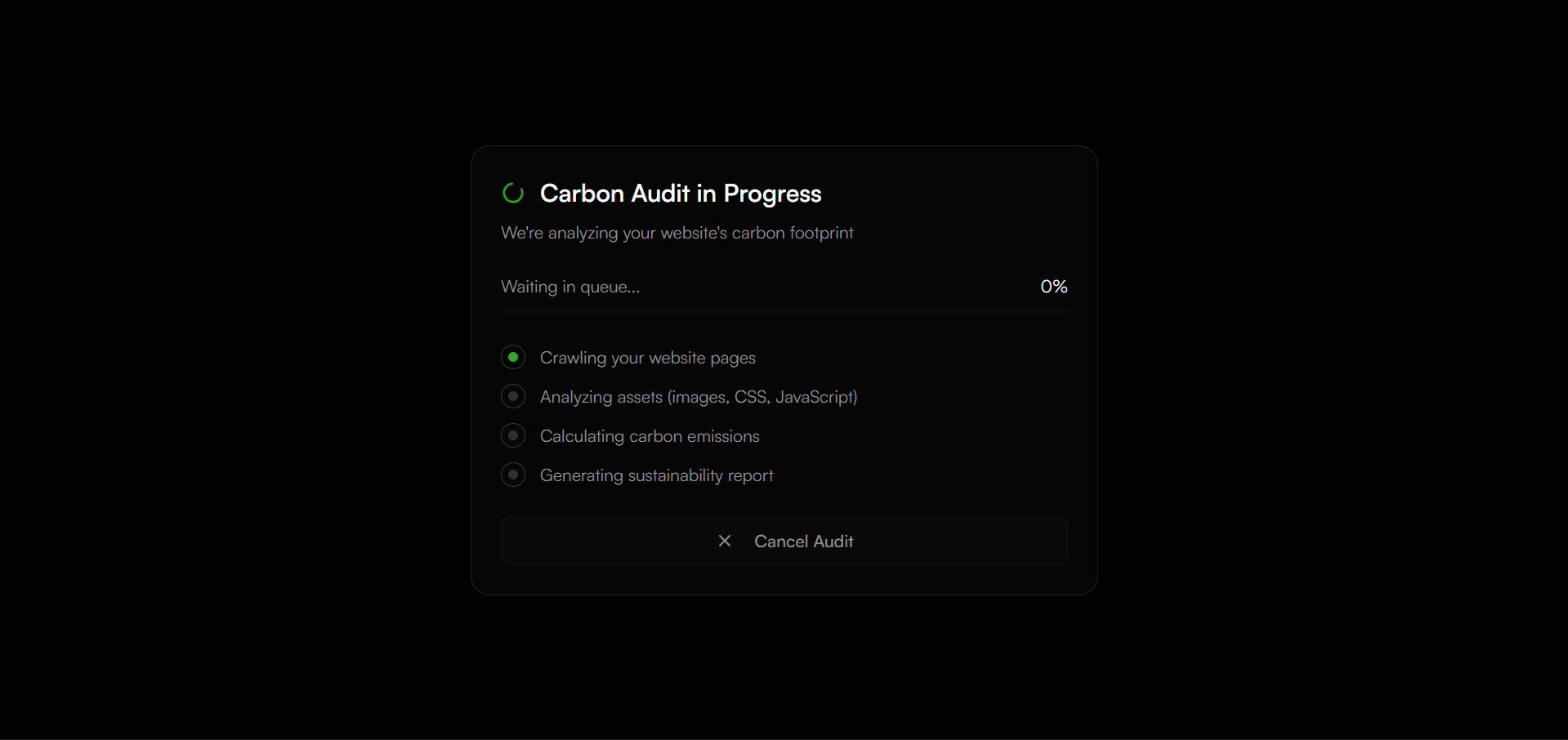
Task: Click the status dot beside Generating sustainability report
Action: (513, 475)
